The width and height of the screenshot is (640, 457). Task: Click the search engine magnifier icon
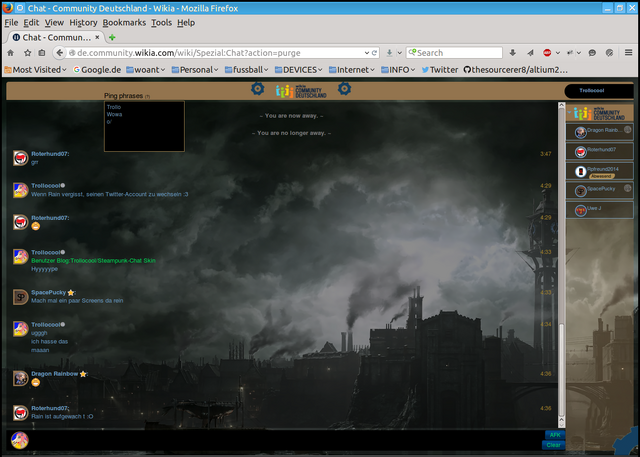pyautogui.click(x=412, y=52)
